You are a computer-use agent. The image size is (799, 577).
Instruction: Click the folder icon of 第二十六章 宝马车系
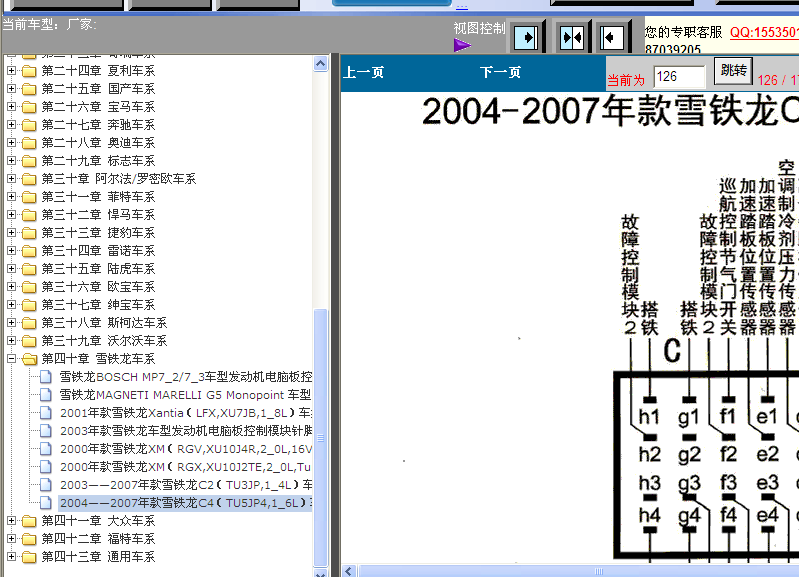tap(29, 107)
